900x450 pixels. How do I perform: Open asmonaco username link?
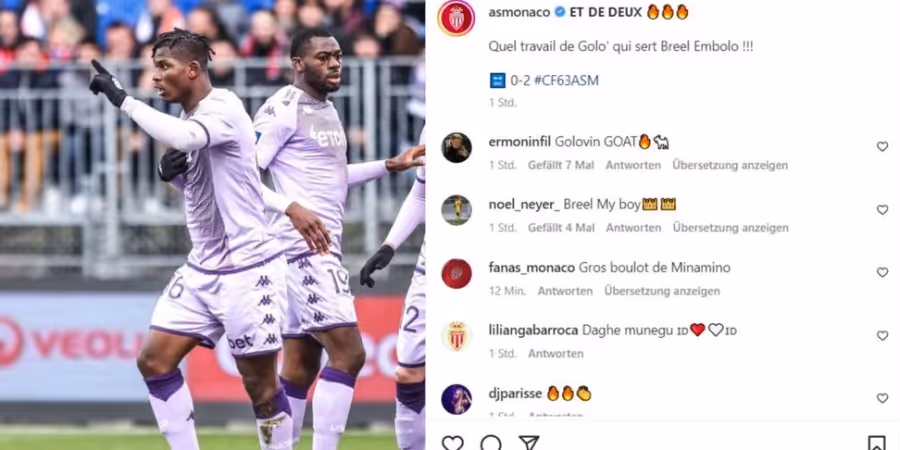coord(519,12)
